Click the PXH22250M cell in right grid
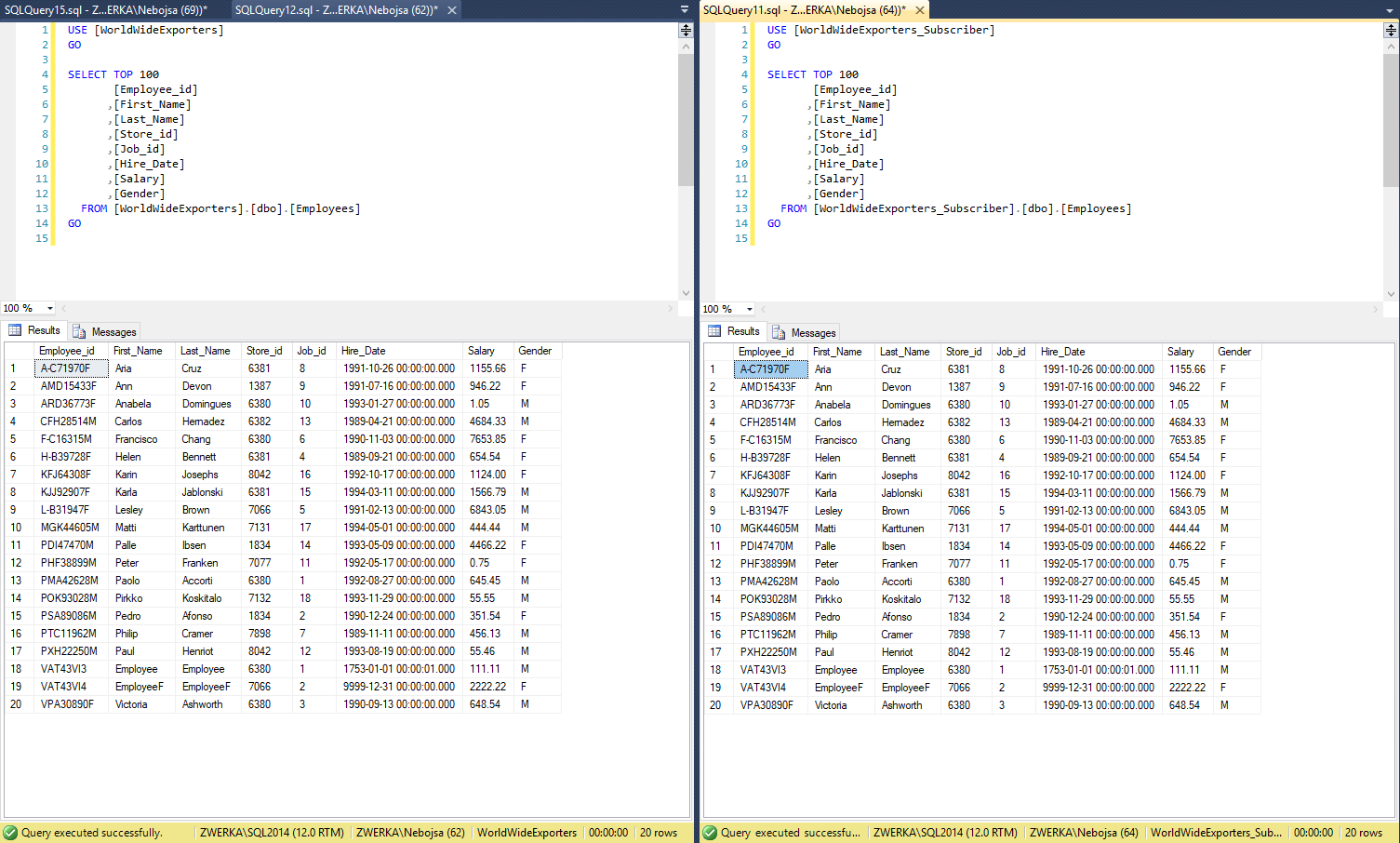 [771, 652]
